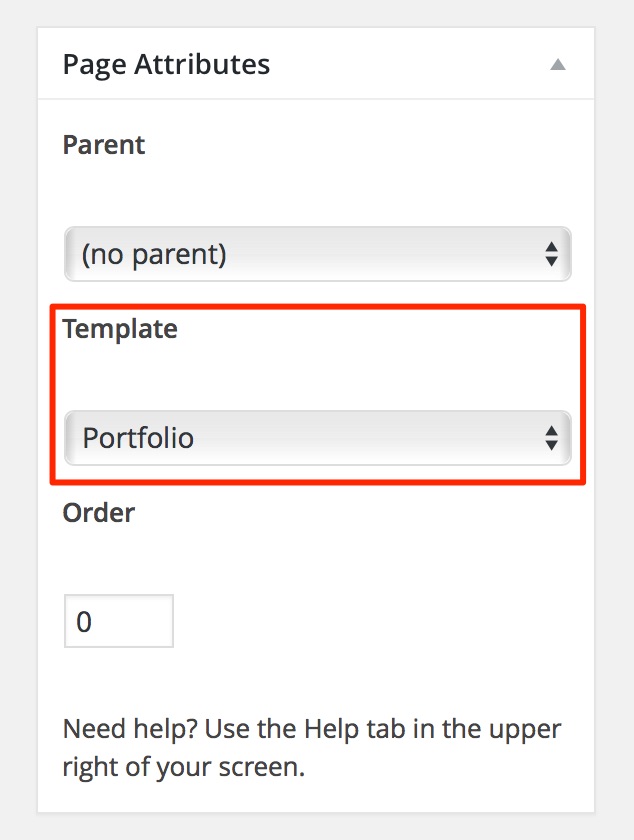The width and height of the screenshot is (634, 840).
Task: Click the Order field label
Action: click(99, 513)
